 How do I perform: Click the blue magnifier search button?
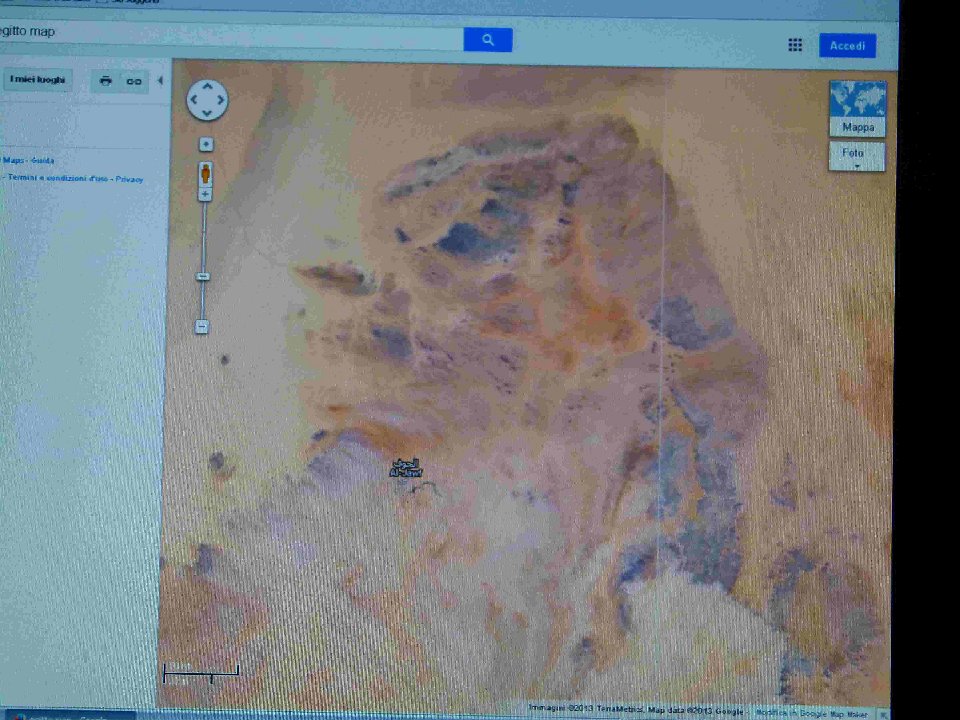488,40
